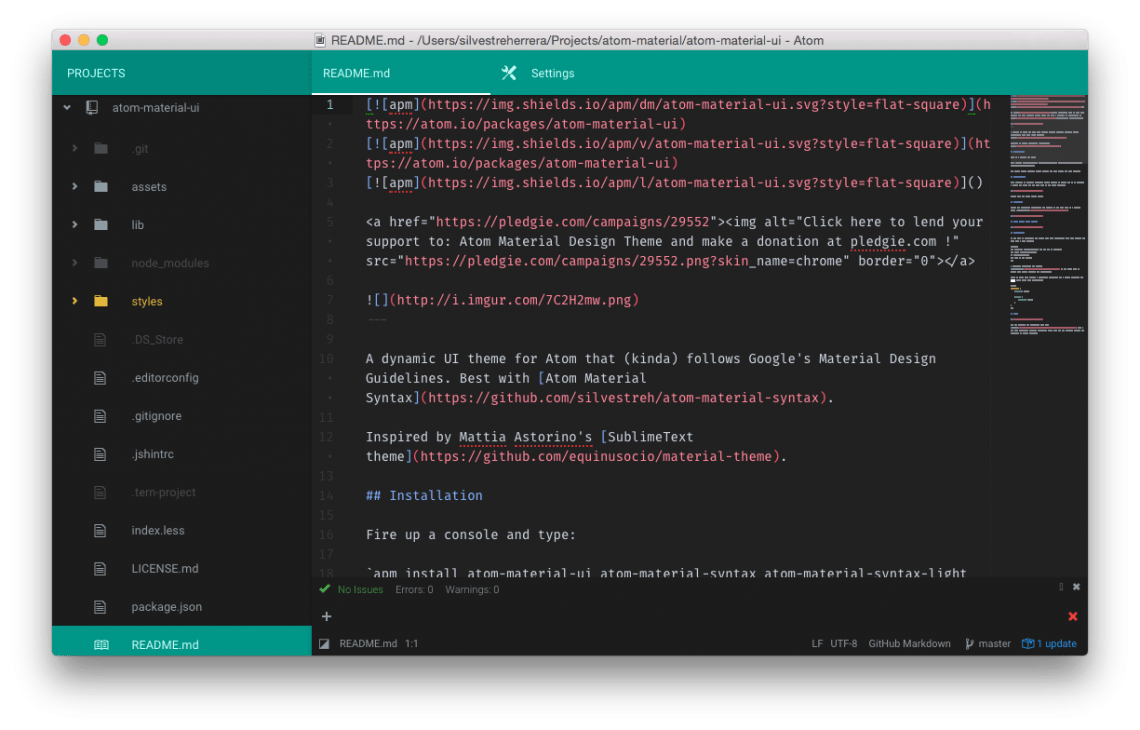Expand the lib folder chevron
Image resolution: width=1140 pixels, height=730 pixels.
tap(74, 225)
